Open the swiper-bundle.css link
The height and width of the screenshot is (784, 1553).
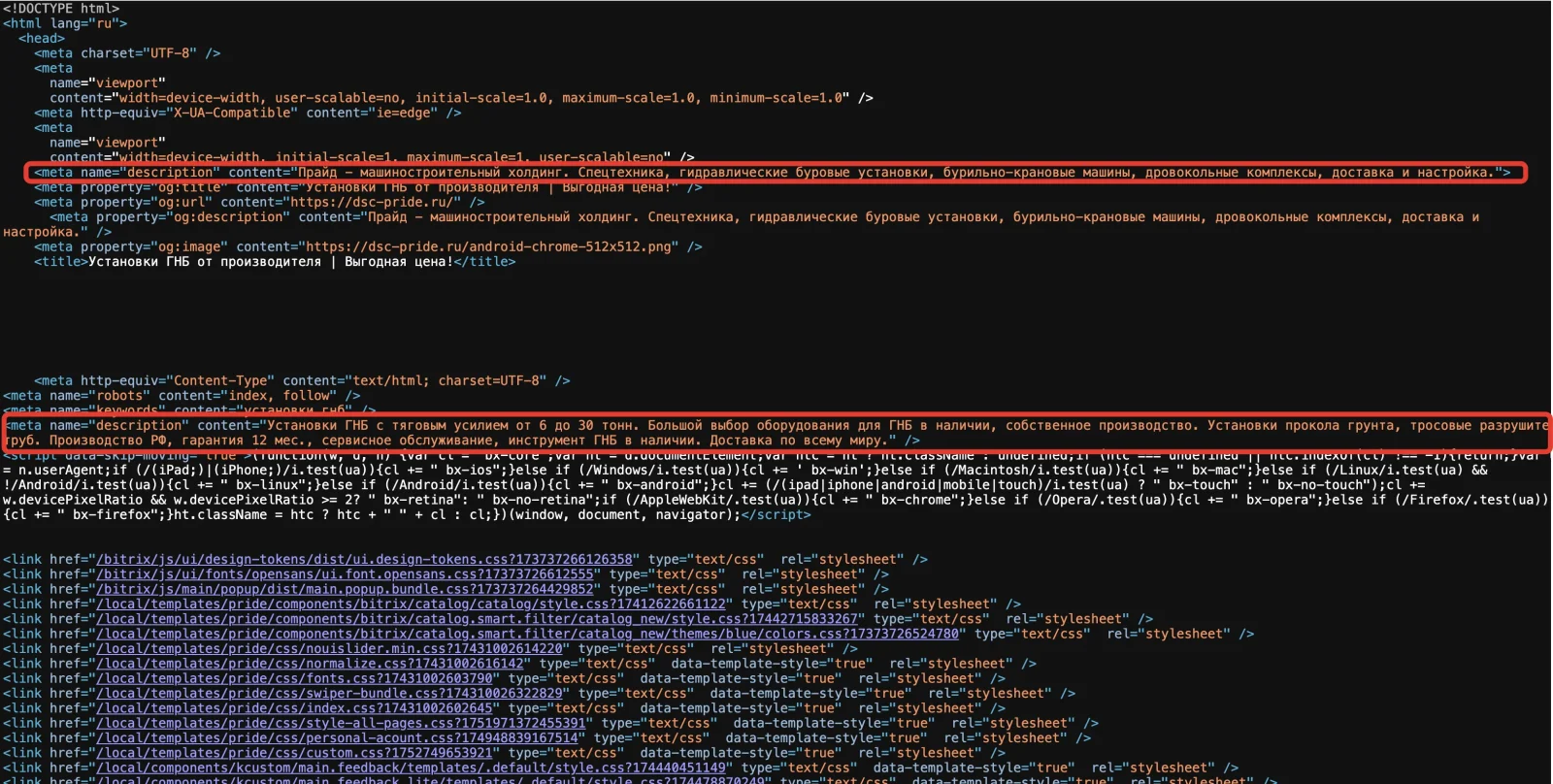(x=329, y=694)
